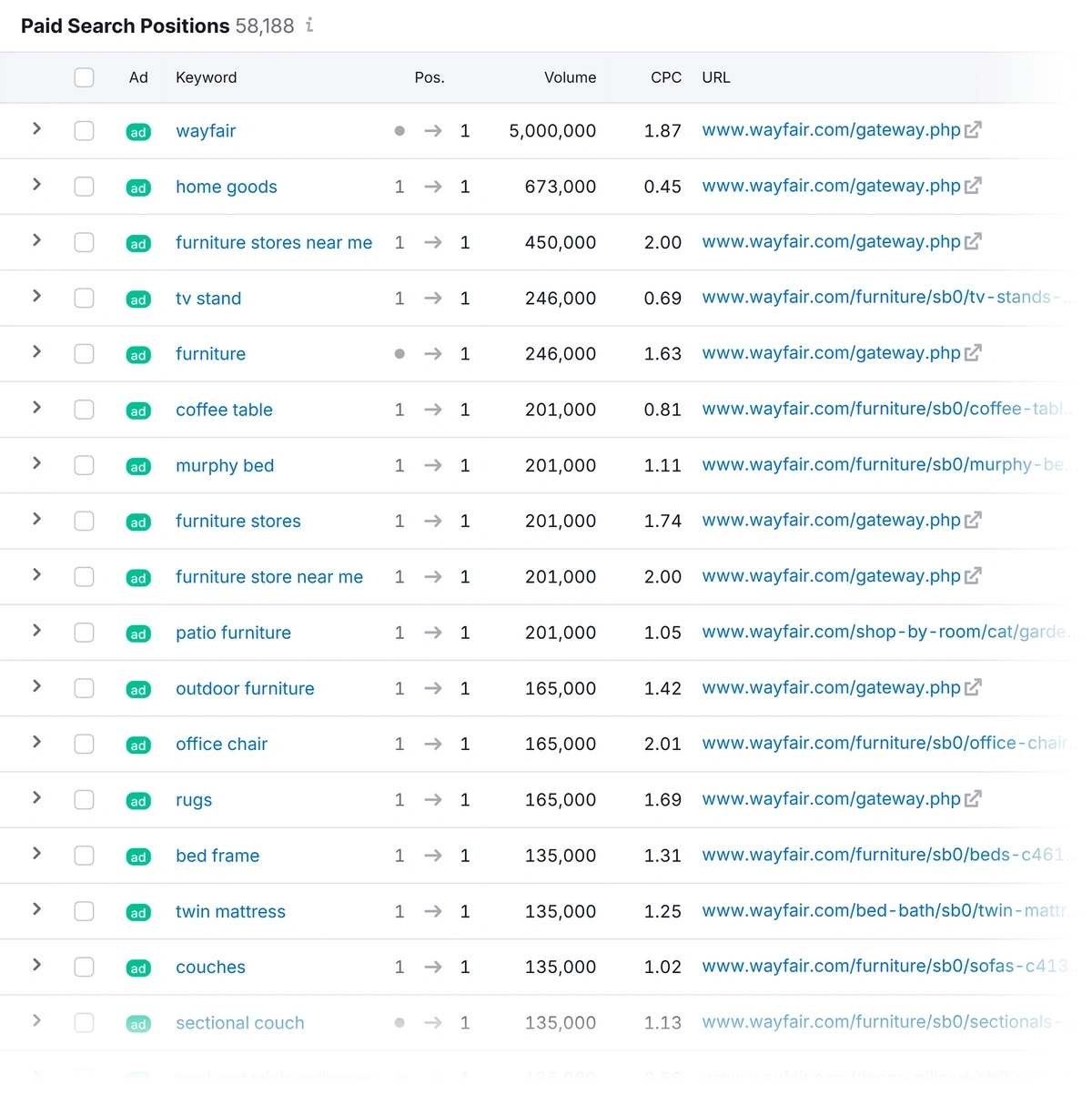Open external link icon in furniture keyword row
Image resolution: width=1092 pixels, height=1095 pixels.
tap(973, 352)
